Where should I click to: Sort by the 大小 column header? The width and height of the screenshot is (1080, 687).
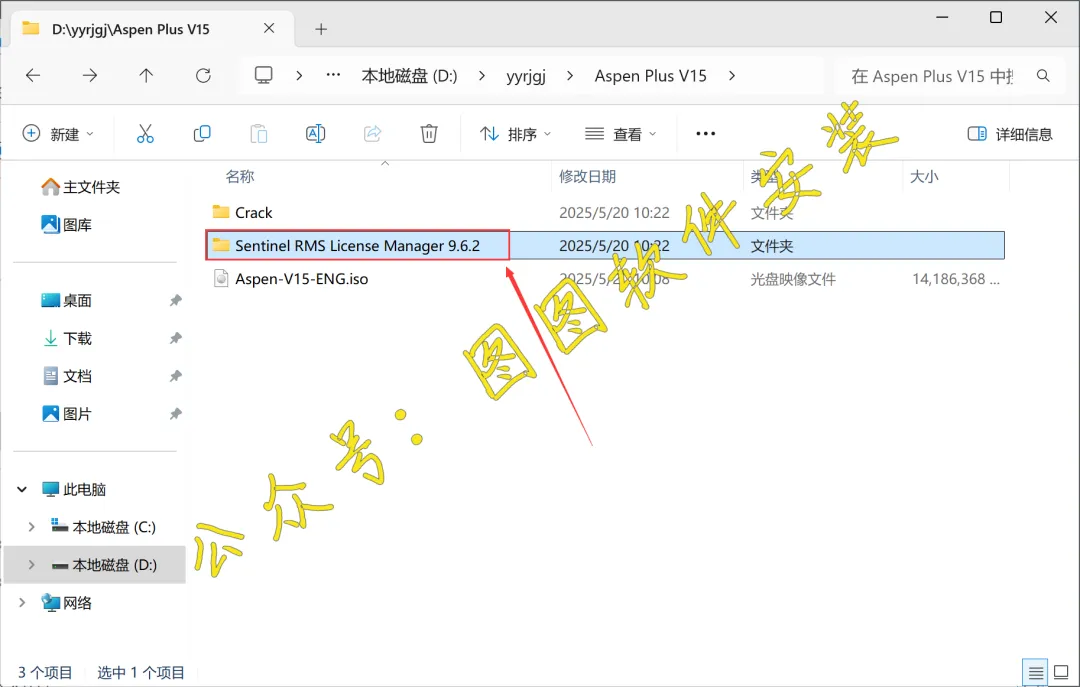pyautogui.click(x=924, y=176)
